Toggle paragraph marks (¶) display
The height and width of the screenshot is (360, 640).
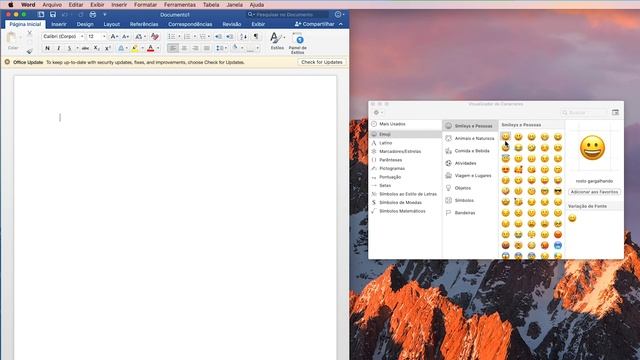[x=256, y=36]
